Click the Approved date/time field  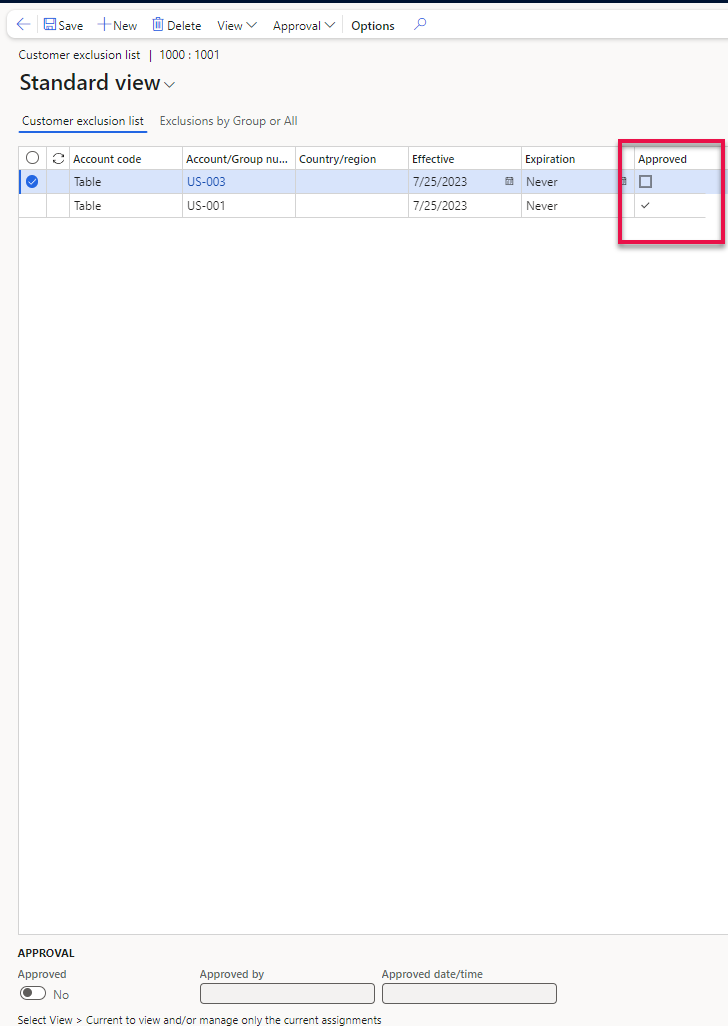pyautogui.click(x=469, y=993)
